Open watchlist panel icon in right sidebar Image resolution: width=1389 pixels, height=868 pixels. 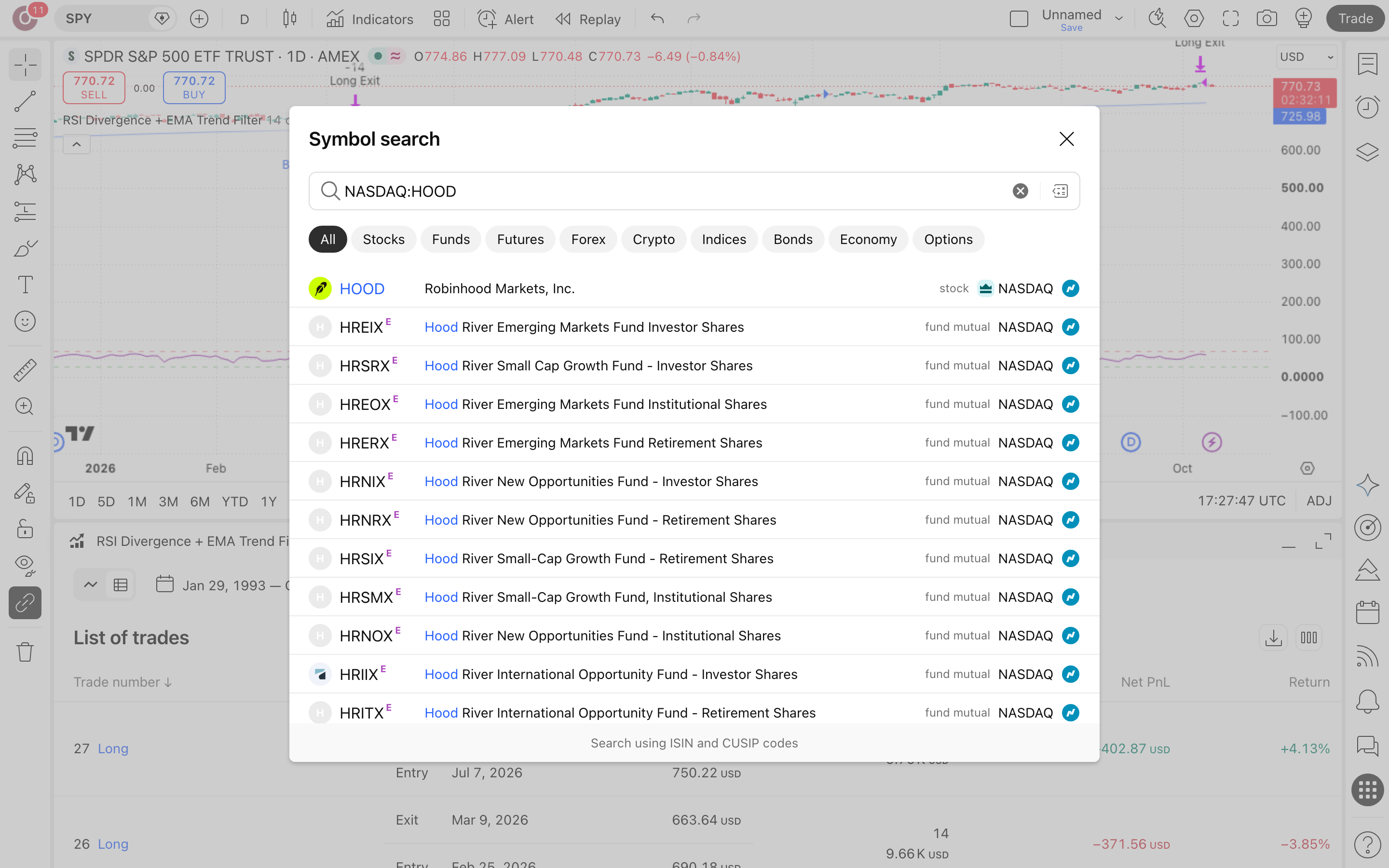[x=1367, y=64]
